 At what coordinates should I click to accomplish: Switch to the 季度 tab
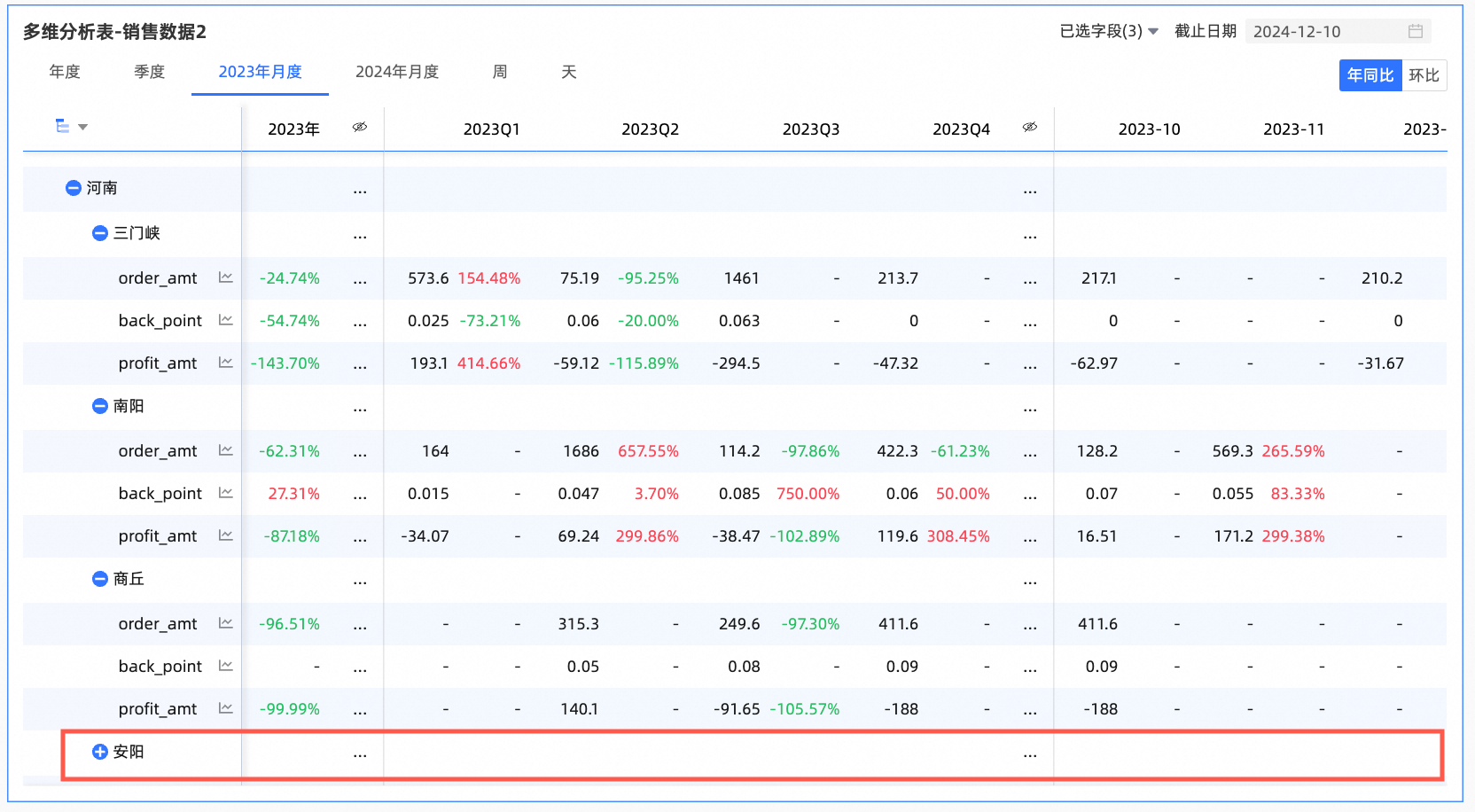pyautogui.click(x=149, y=72)
